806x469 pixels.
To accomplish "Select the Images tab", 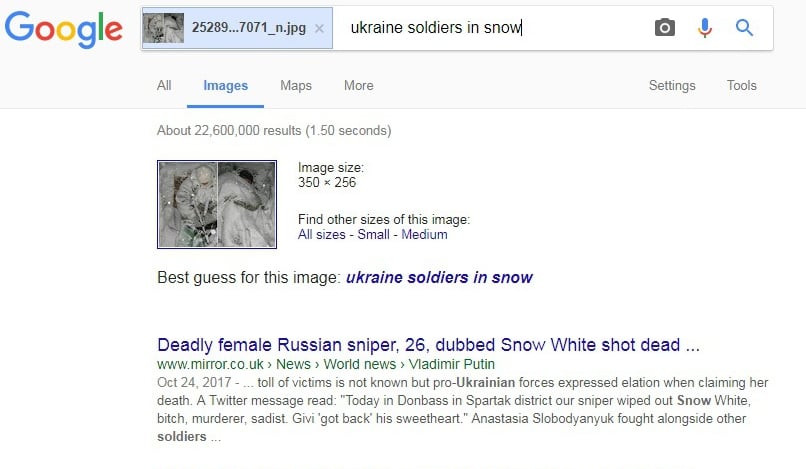I will (225, 86).
